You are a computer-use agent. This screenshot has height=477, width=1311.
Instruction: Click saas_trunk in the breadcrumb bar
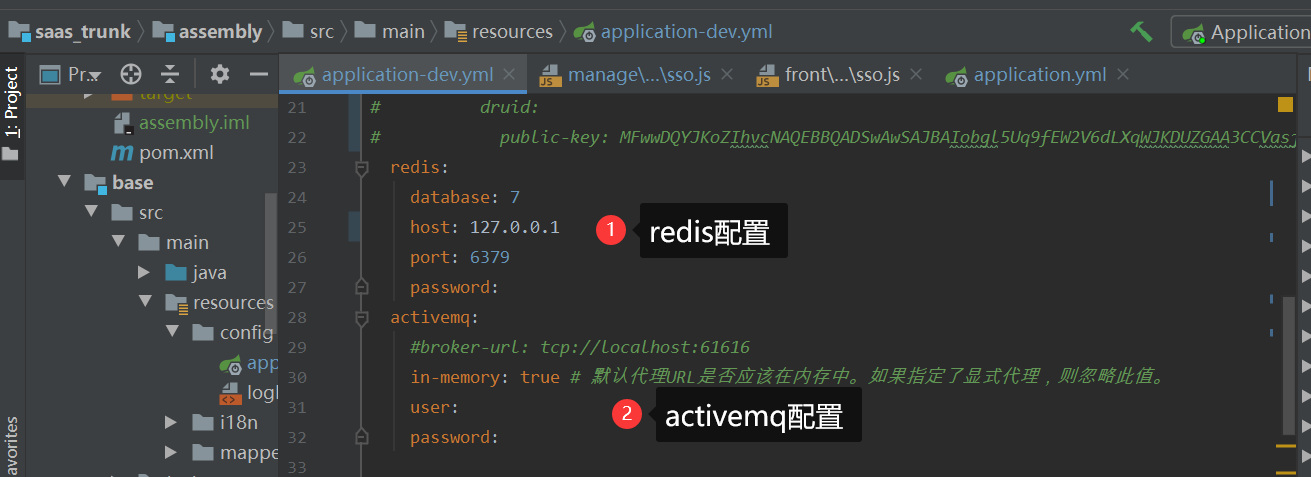[x=70, y=32]
